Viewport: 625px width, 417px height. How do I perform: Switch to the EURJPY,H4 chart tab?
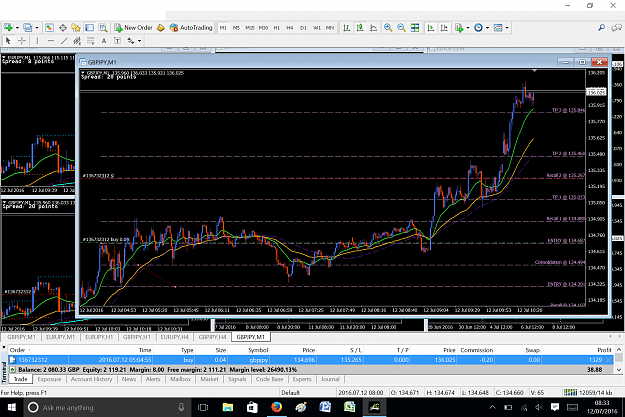(175, 337)
